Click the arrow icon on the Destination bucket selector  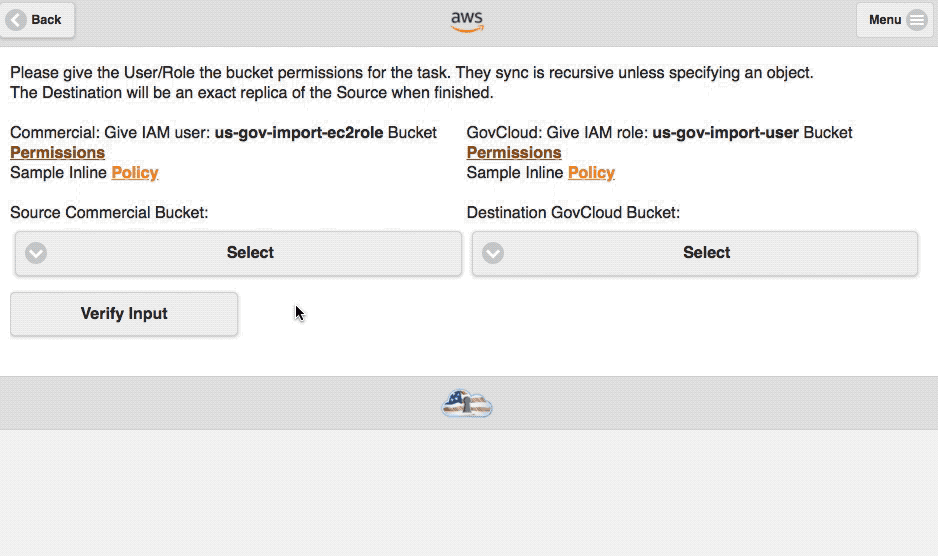(493, 253)
